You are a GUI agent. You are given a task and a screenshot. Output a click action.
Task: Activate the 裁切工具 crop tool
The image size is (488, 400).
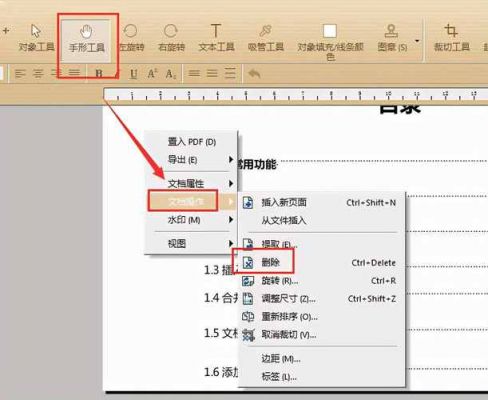click(x=451, y=38)
